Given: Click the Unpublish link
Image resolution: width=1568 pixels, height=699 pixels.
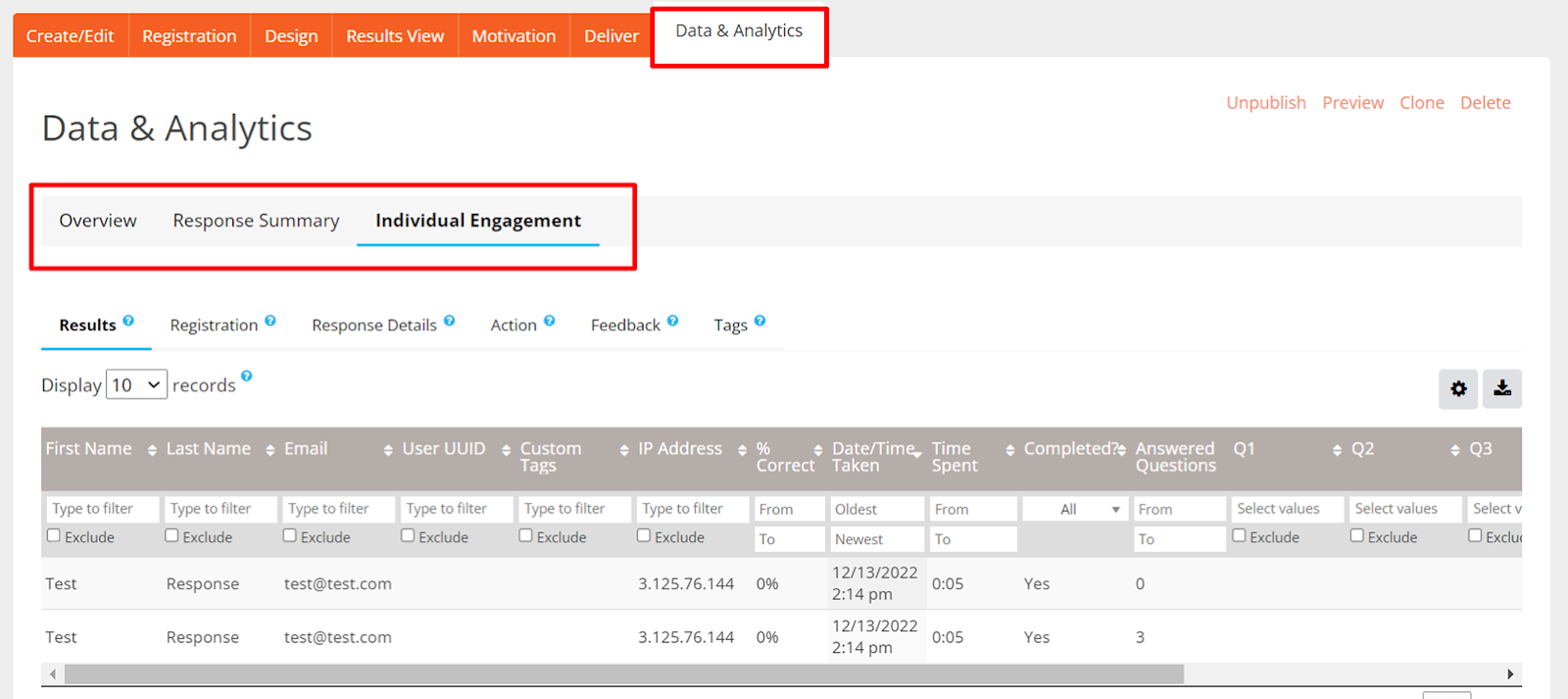Looking at the screenshot, I should [1266, 103].
